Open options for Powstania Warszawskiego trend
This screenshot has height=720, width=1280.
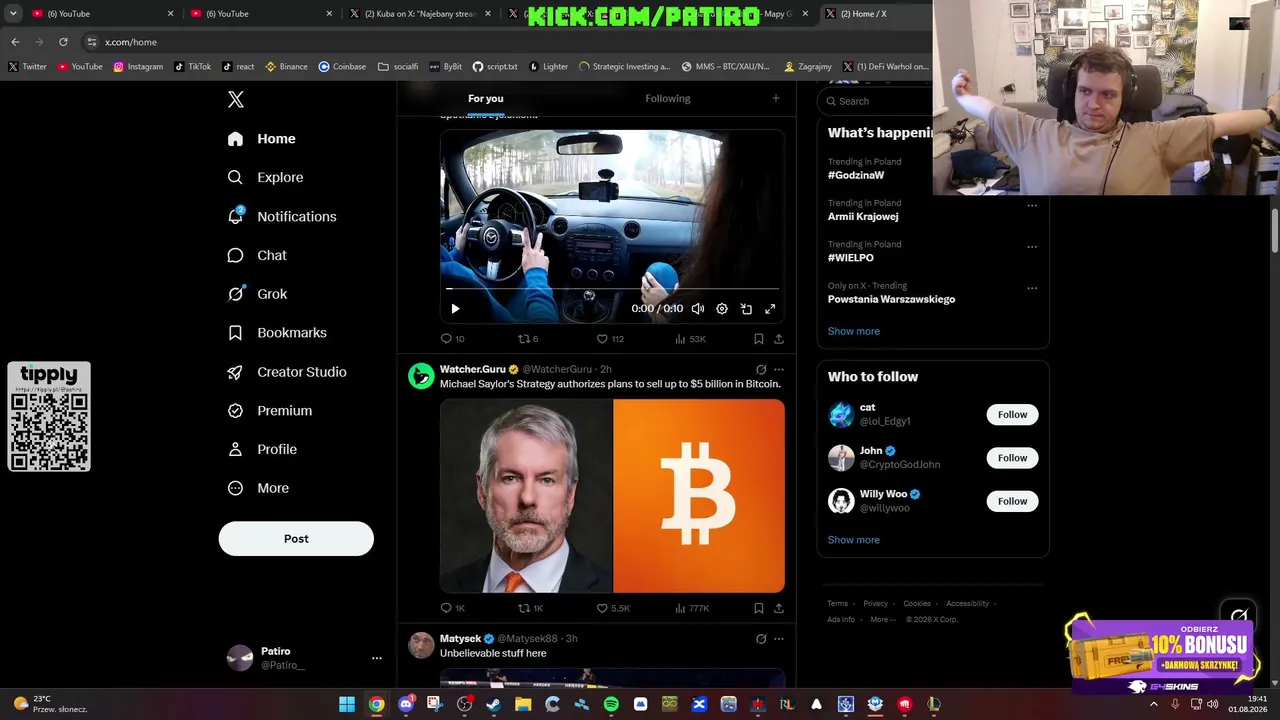pyautogui.click(x=1032, y=288)
